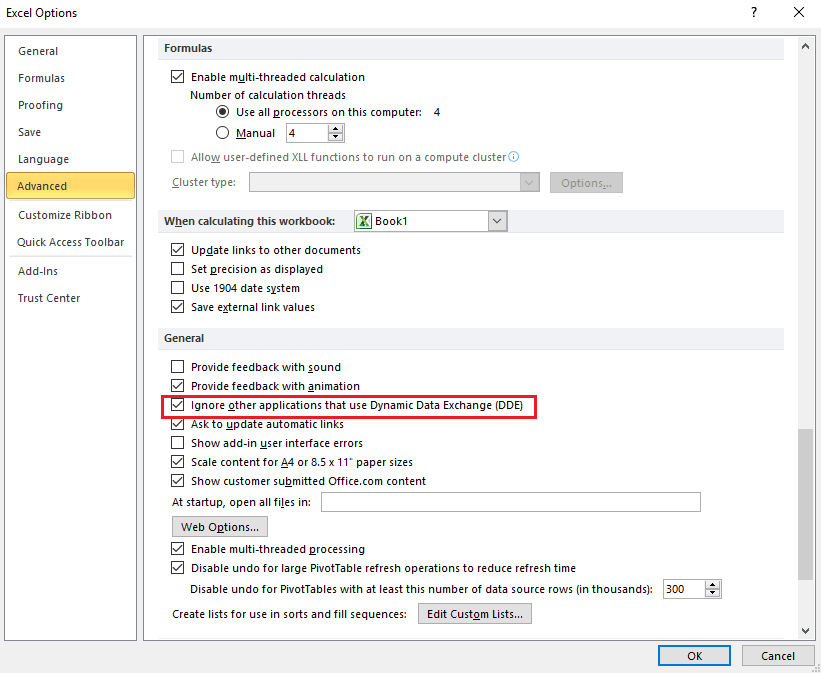The width and height of the screenshot is (821, 673).
Task: Open the Formulas options category
Action: coord(41,78)
